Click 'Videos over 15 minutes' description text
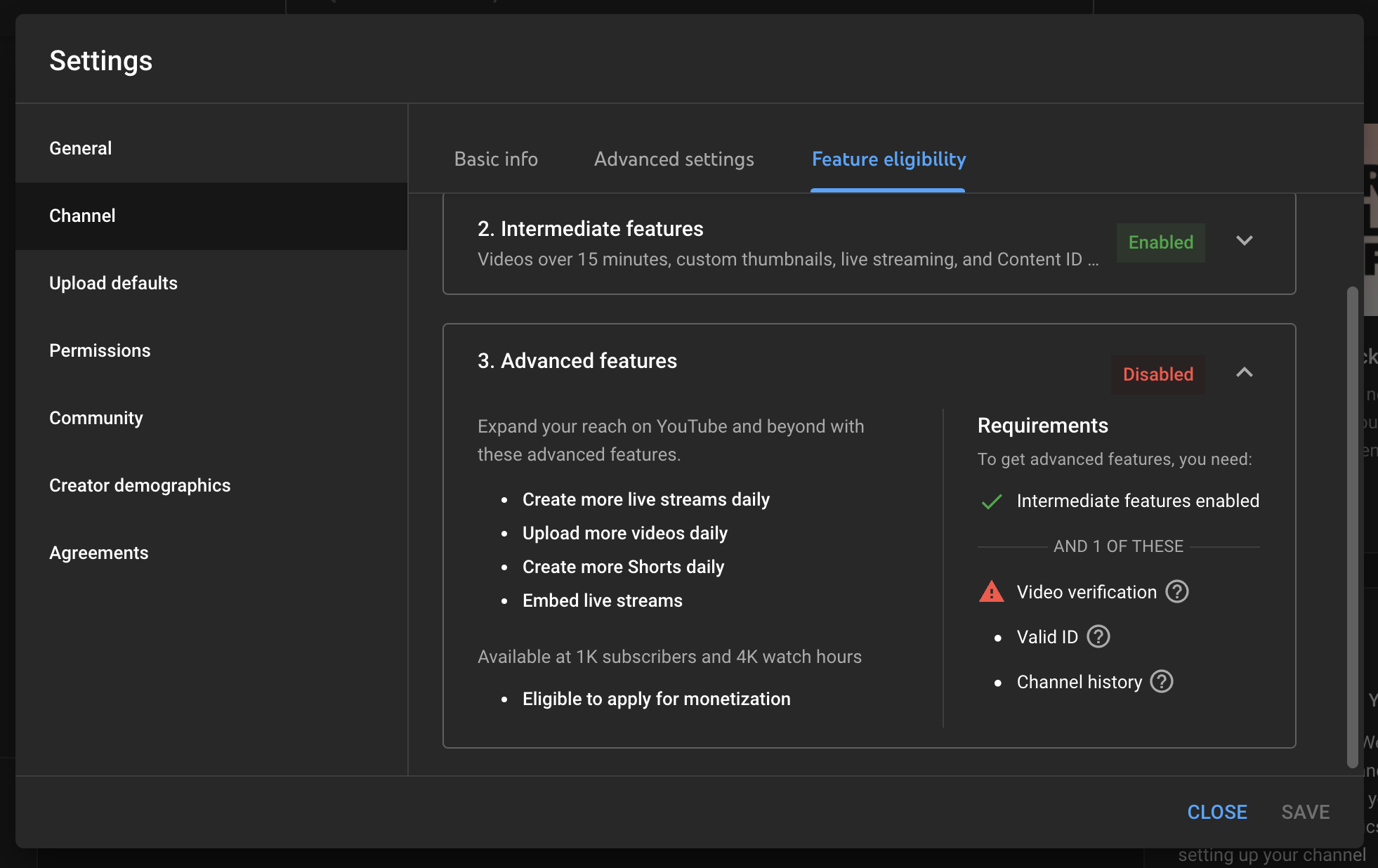1378x868 pixels. pyautogui.click(x=788, y=259)
